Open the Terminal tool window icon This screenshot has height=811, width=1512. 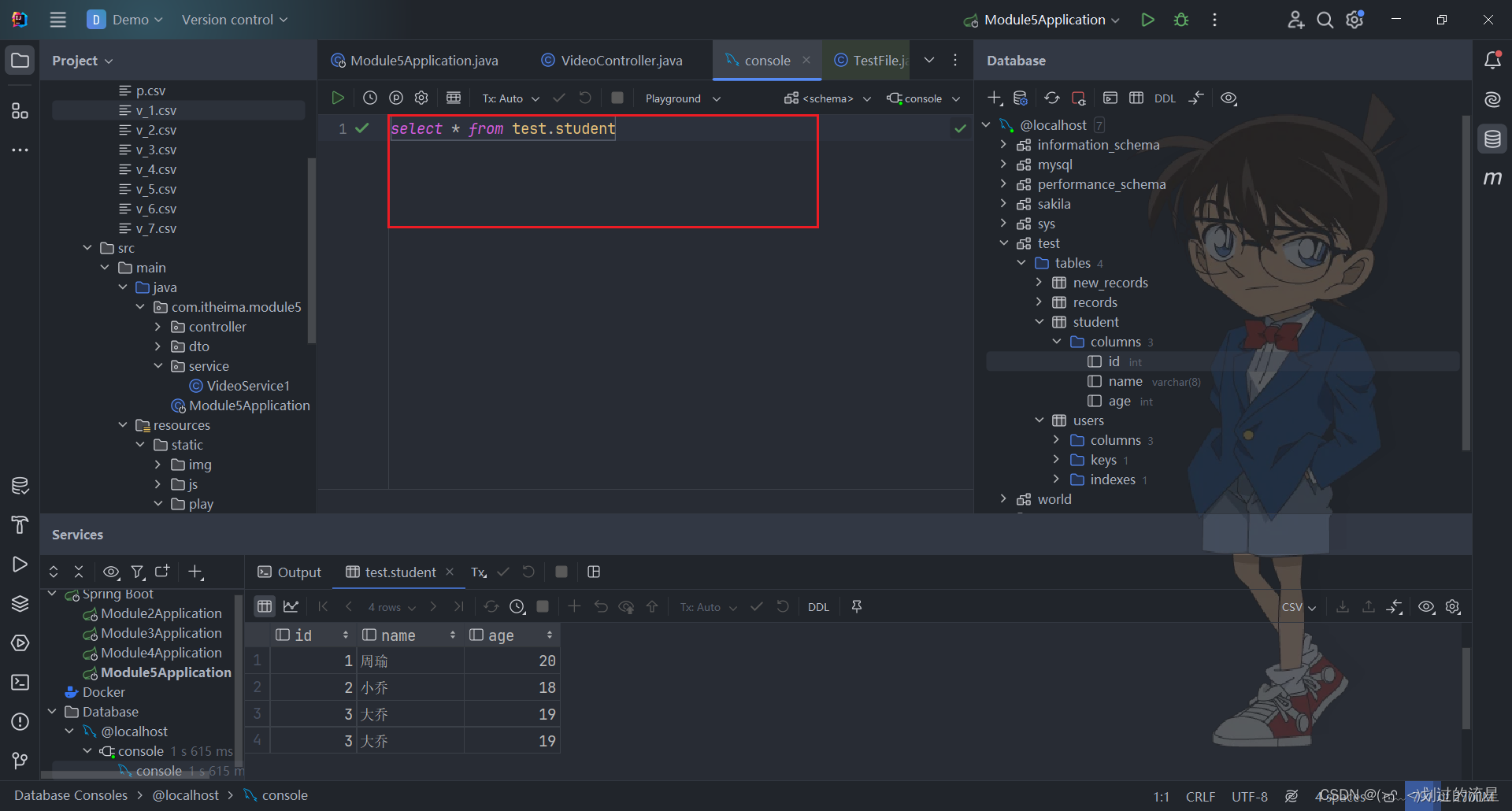20,682
